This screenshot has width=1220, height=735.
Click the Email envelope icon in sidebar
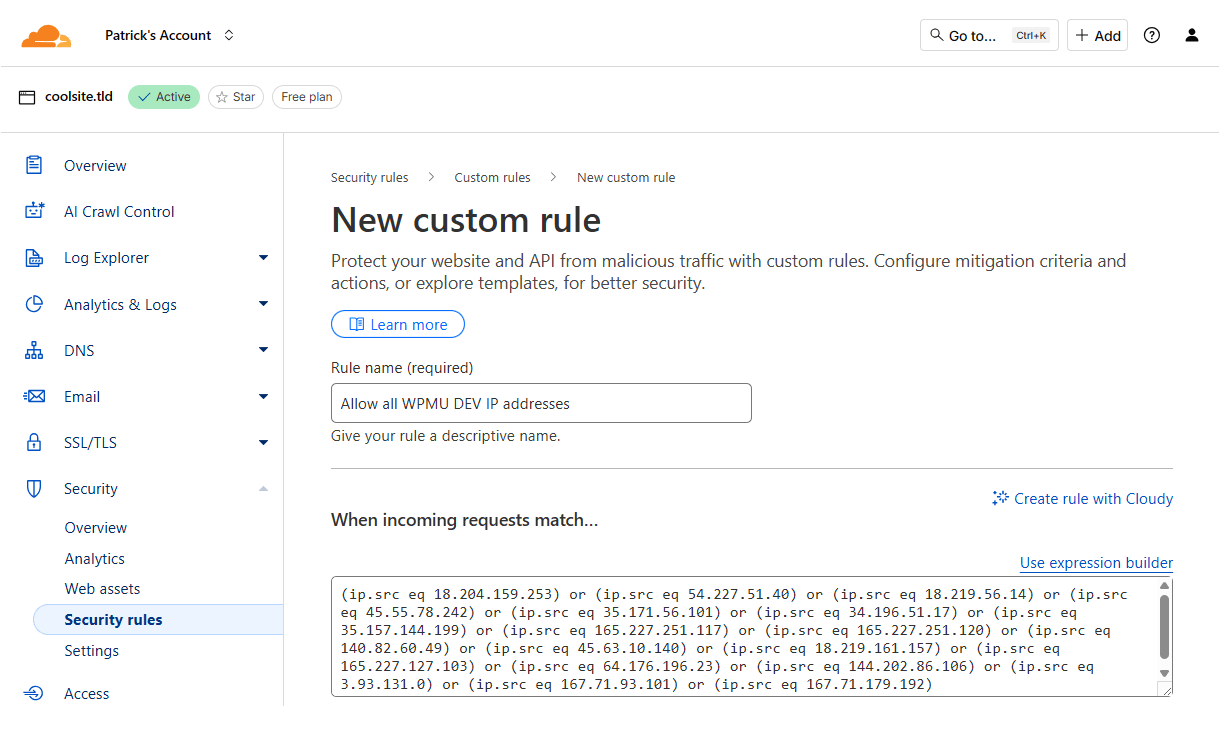click(x=35, y=396)
